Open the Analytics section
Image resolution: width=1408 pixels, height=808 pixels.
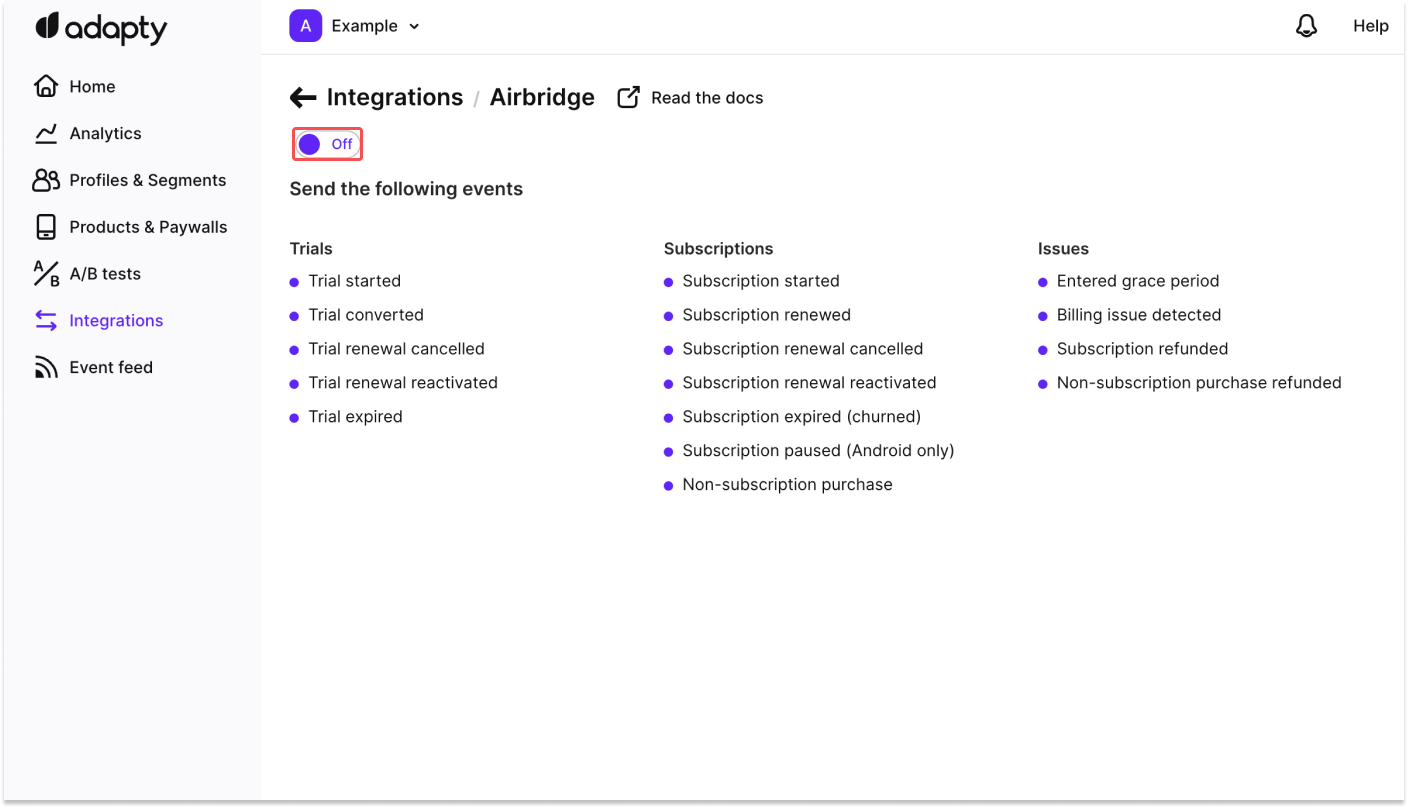(x=105, y=134)
